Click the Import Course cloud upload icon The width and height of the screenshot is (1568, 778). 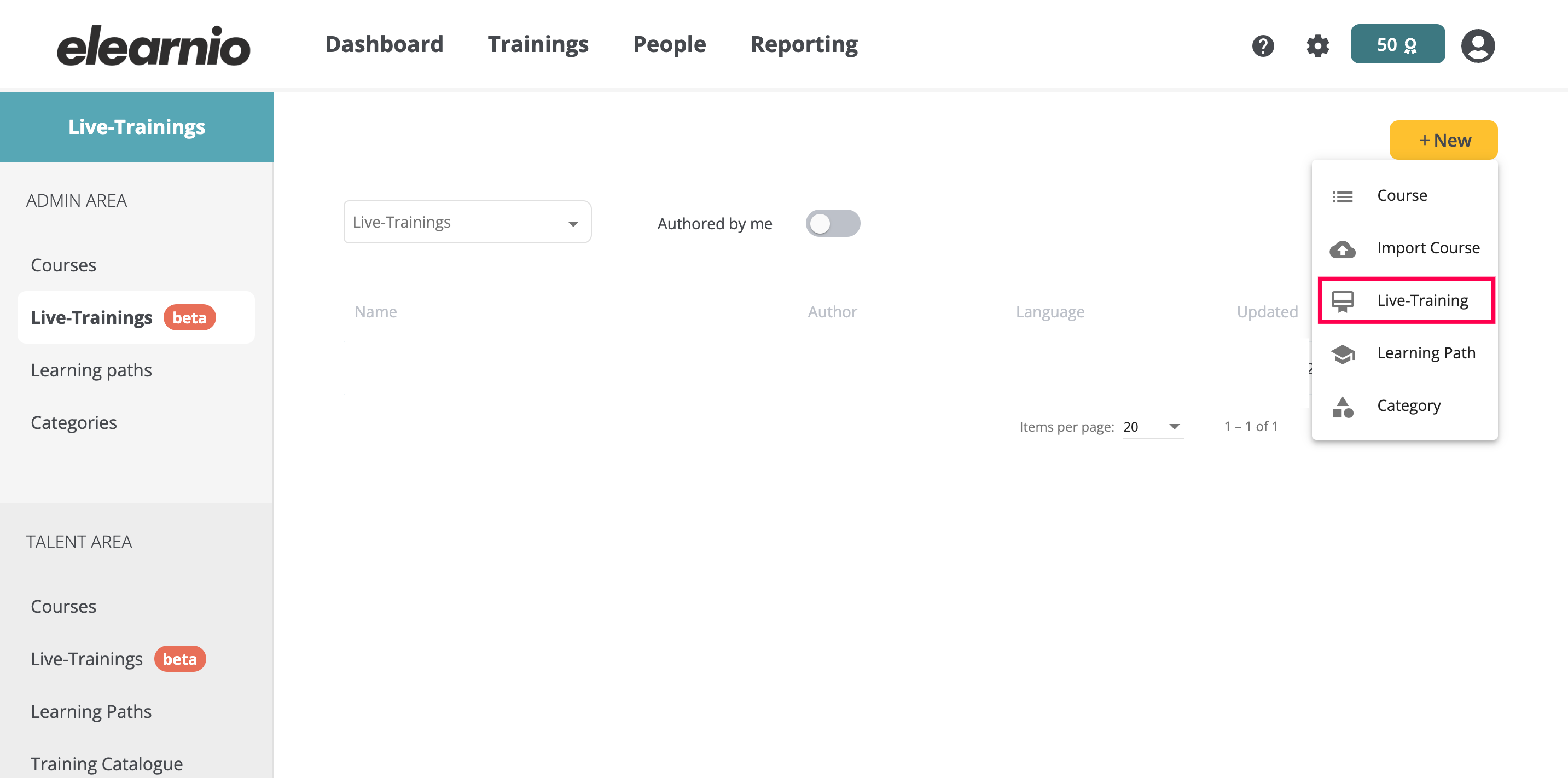pos(1342,248)
